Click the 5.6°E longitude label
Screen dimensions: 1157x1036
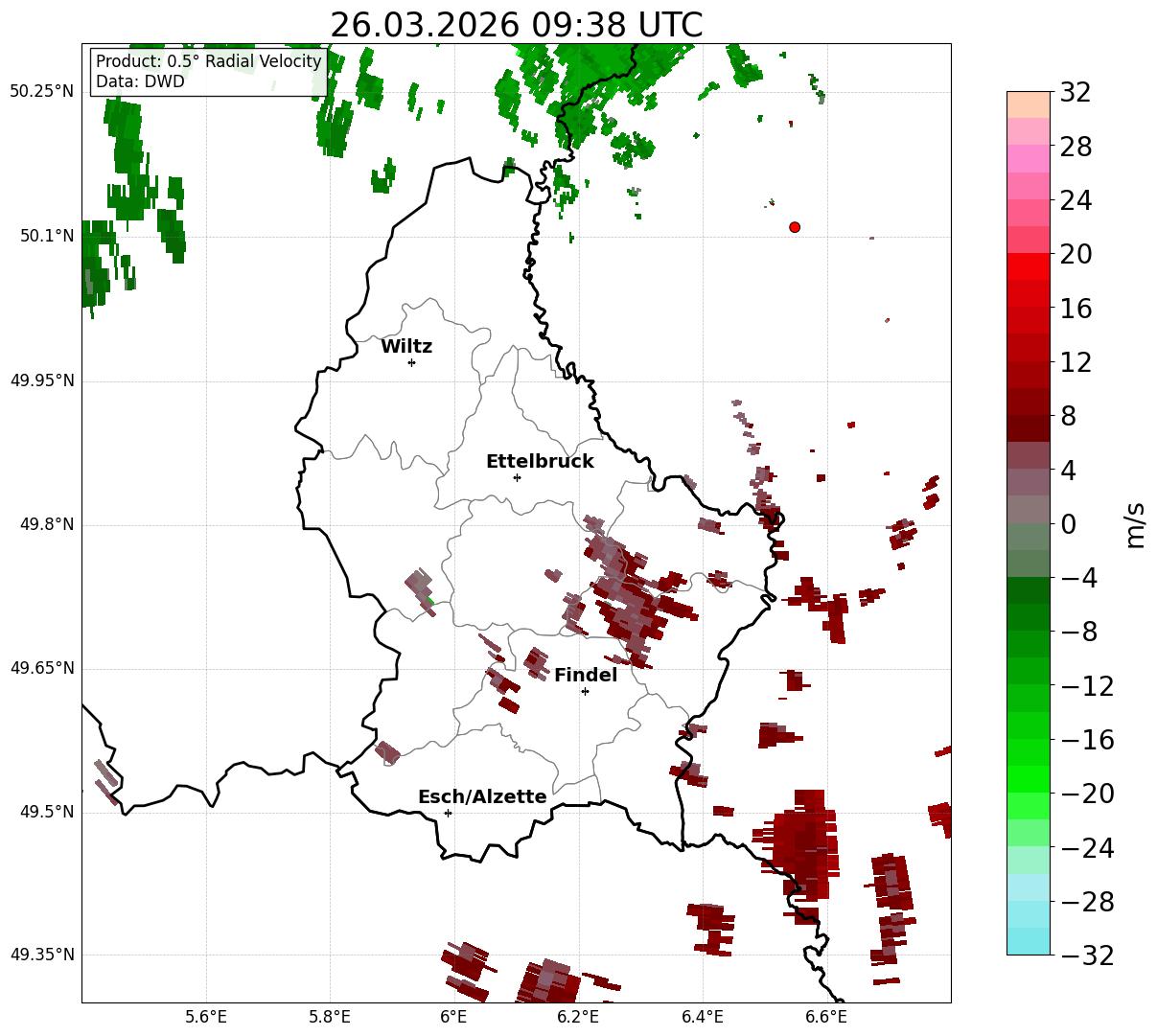pyautogui.click(x=206, y=1017)
